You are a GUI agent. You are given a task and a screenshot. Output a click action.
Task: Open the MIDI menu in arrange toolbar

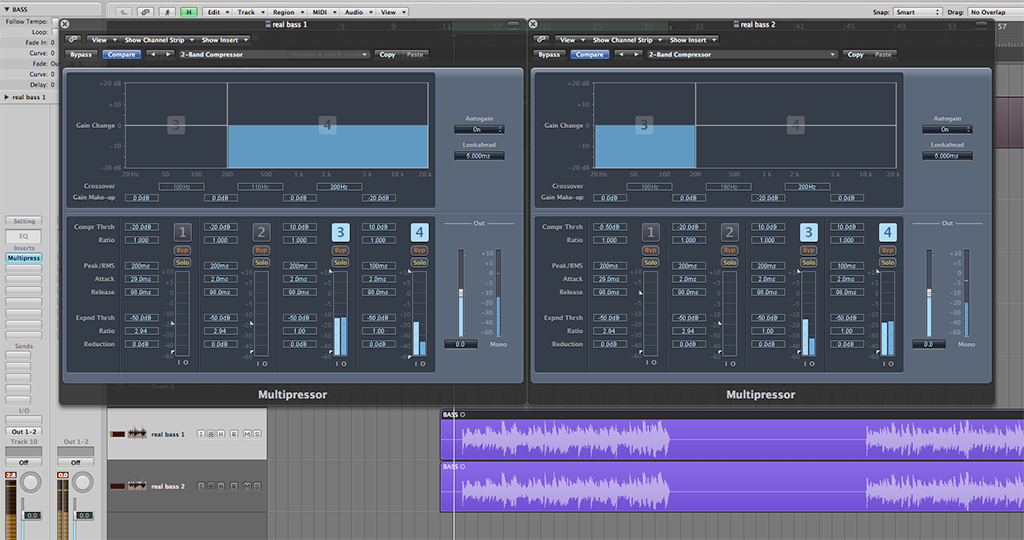(x=324, y=12)
